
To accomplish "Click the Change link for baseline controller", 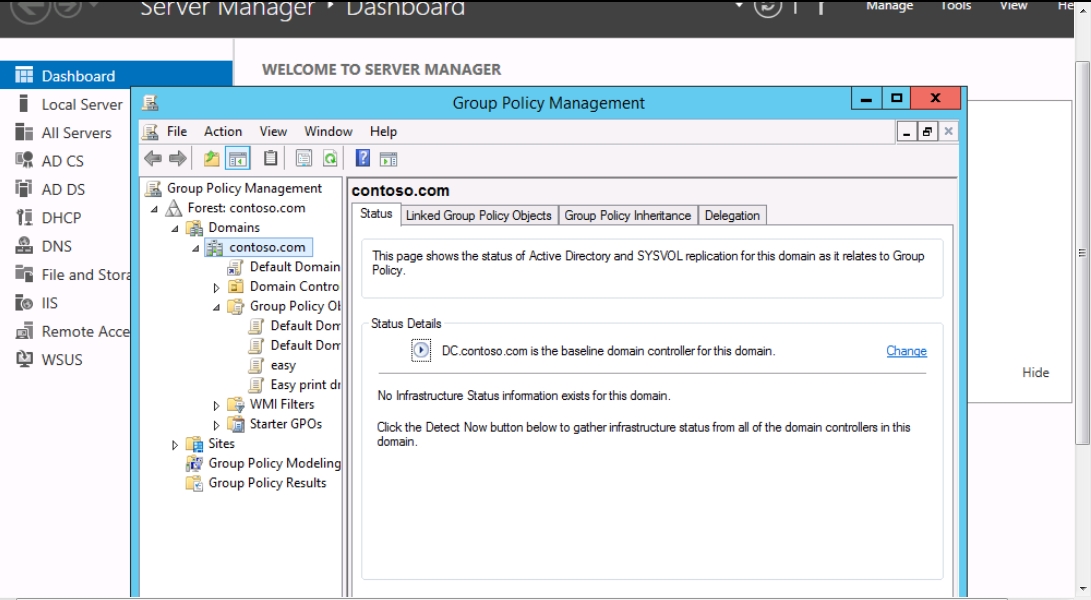I will coord(906,351).
